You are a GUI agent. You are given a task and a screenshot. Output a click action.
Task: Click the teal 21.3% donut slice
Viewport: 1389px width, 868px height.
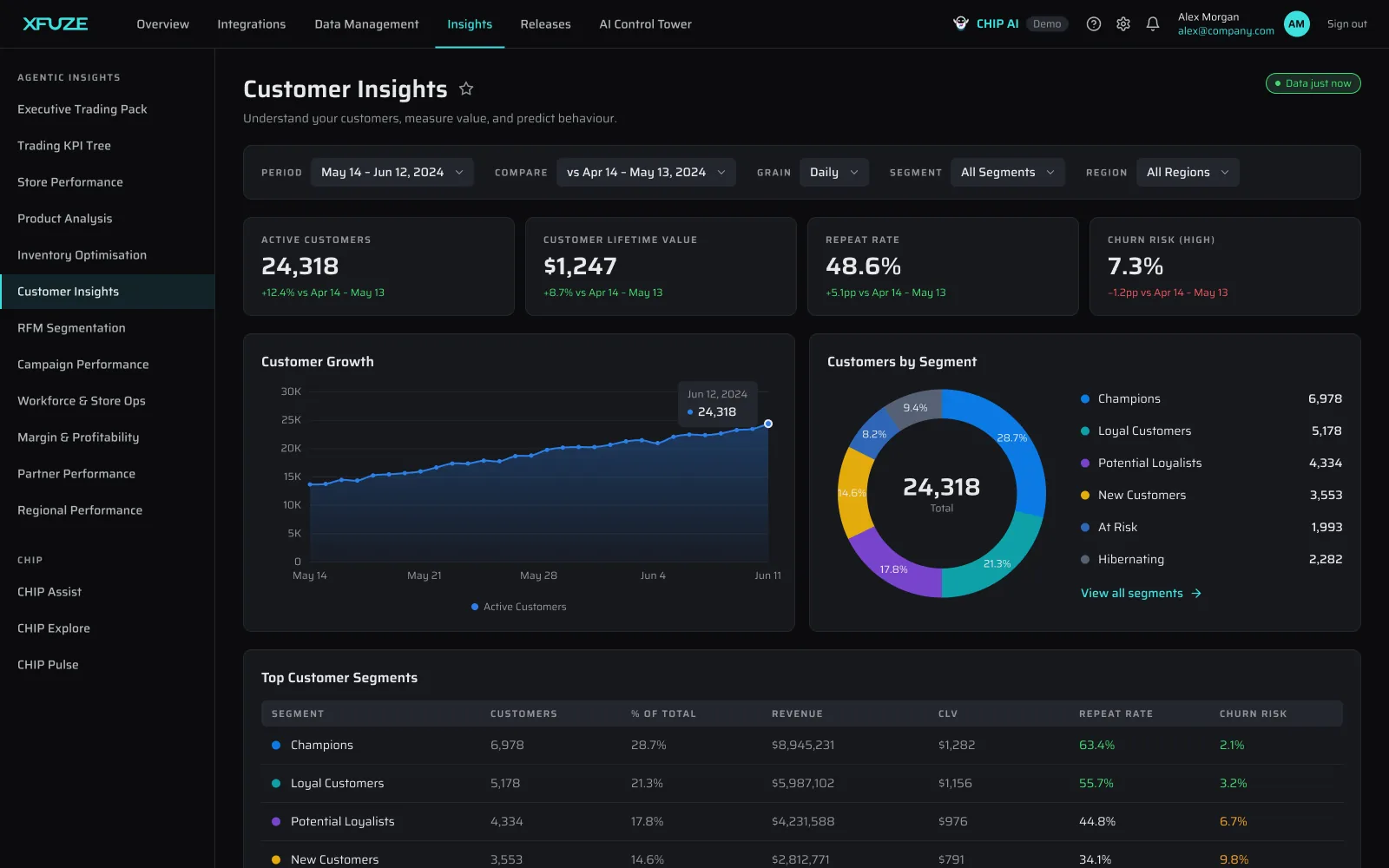tap(998, 562)
